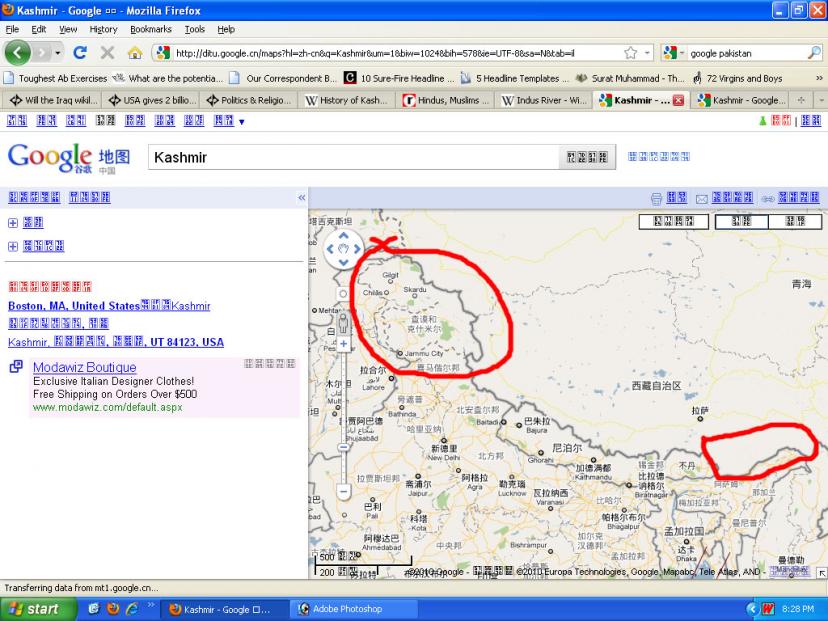Image resolution: width=828 pixels, height=621 pixels.
Task: Click the icon beside Modawiz Boutique
Action: [x=16, y=366]
